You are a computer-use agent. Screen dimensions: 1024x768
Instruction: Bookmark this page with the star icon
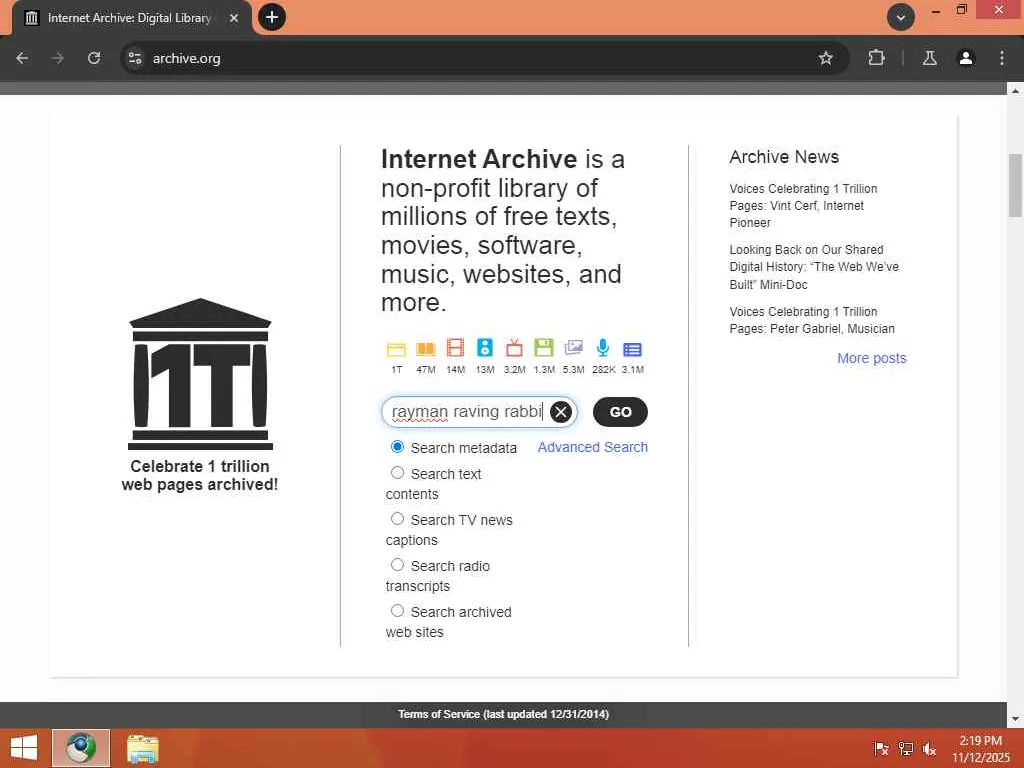tap(825, 58)
